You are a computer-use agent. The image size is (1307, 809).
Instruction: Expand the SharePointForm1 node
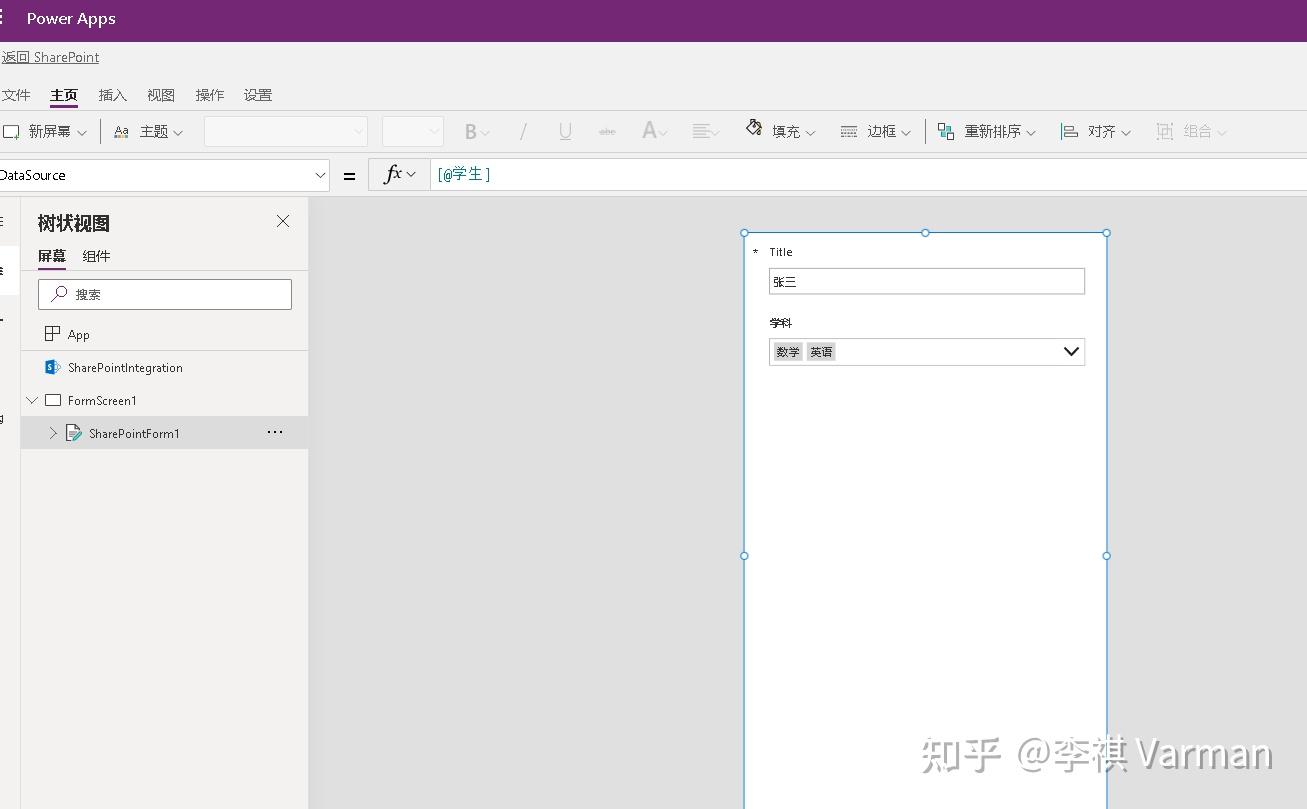coord(51,433)
